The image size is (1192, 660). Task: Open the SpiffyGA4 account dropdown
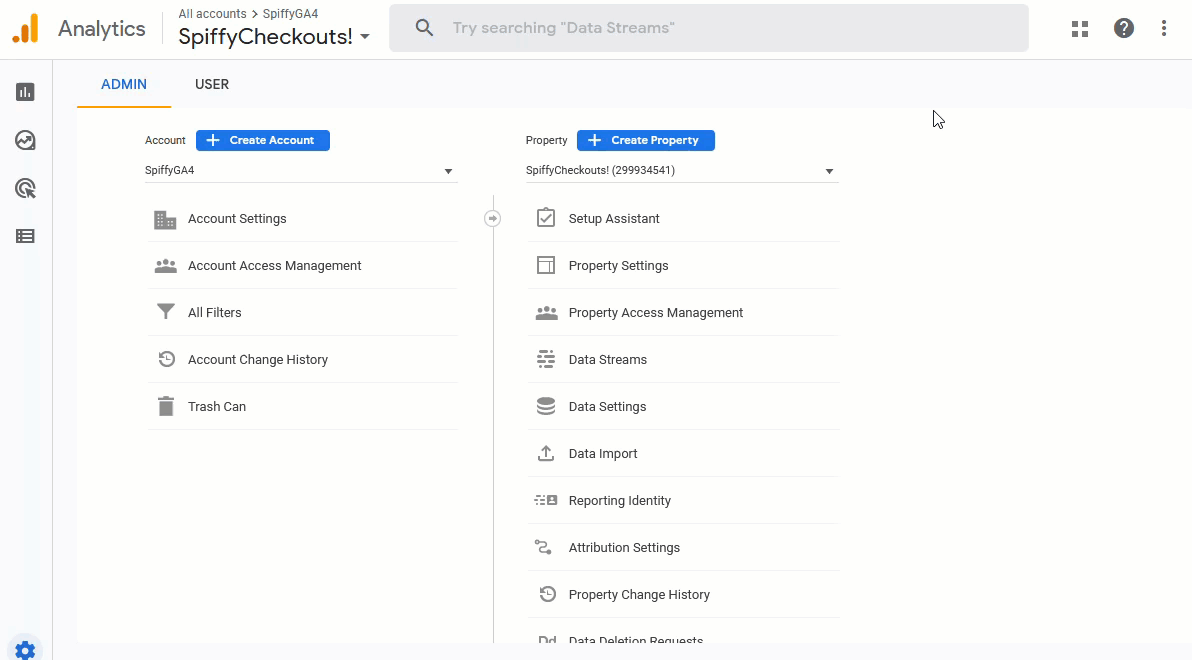[301, 171]
